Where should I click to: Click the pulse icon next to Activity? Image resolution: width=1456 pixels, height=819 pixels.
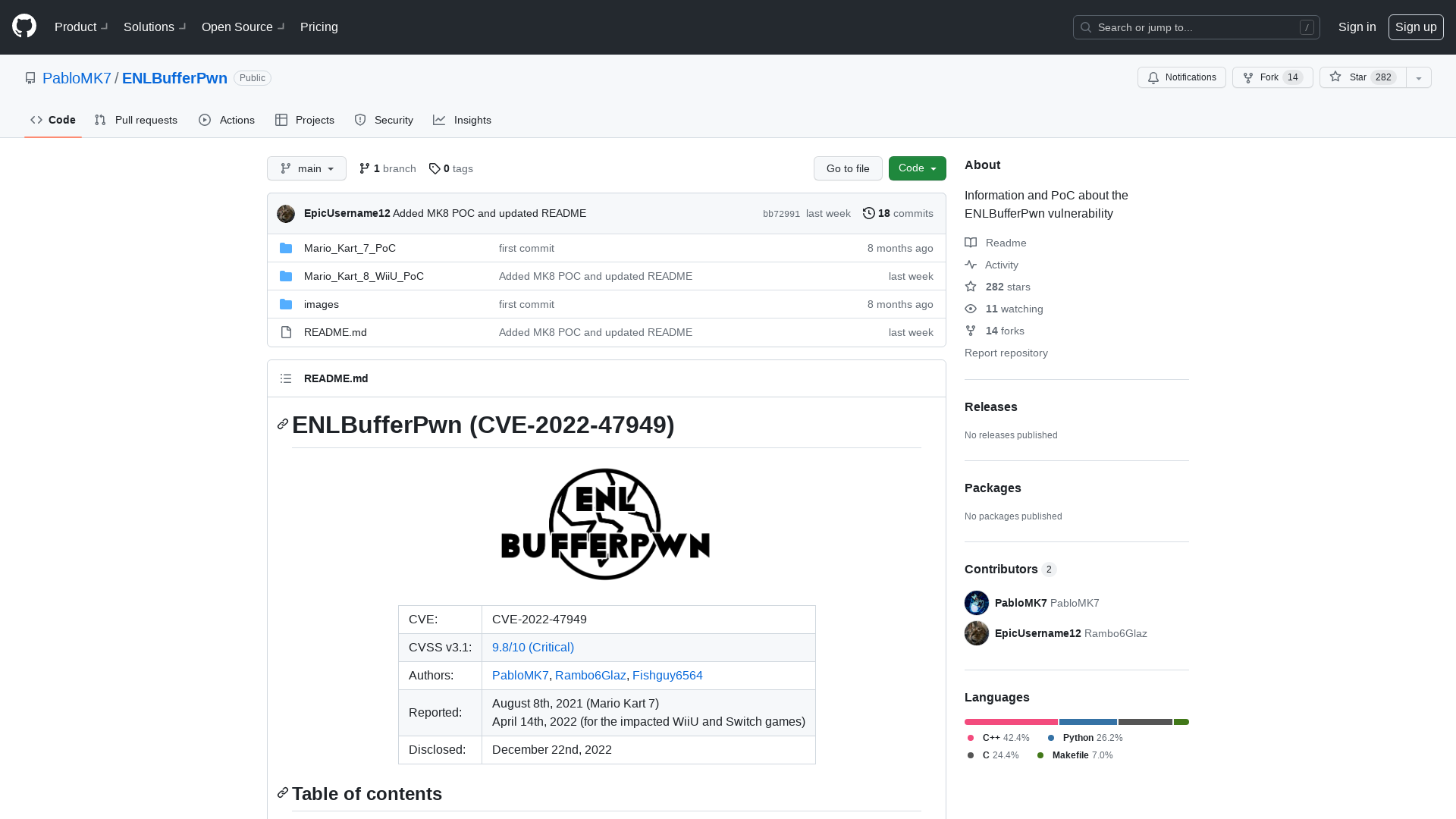coord(971,265)
